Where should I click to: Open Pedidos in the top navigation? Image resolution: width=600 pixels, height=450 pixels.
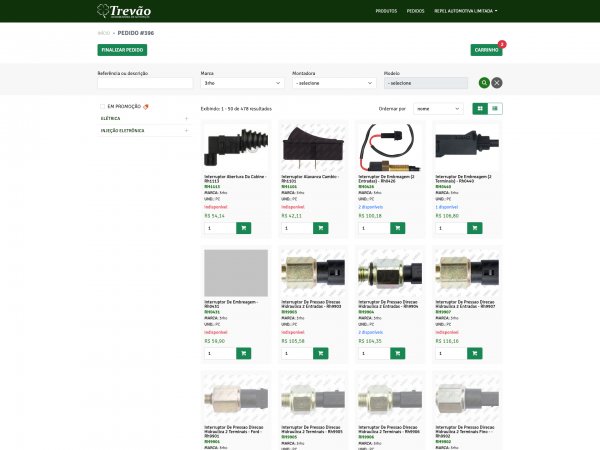415,11
